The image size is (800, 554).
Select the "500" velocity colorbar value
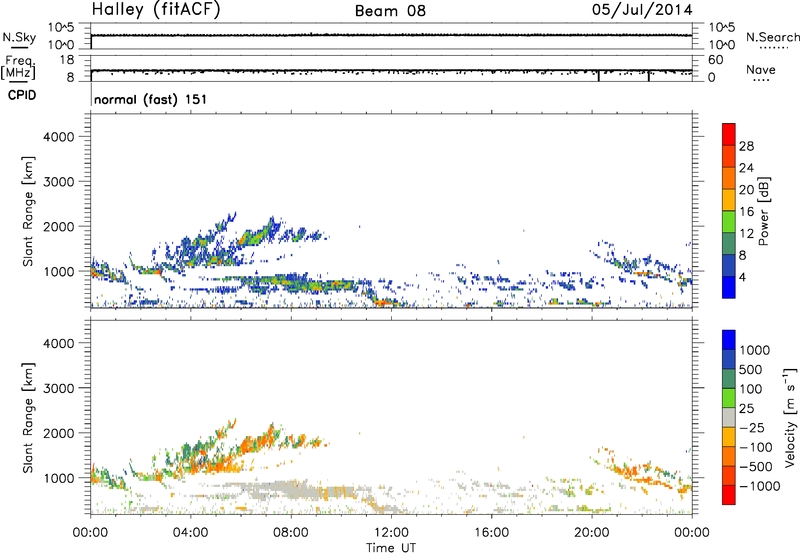click(751, 370)
